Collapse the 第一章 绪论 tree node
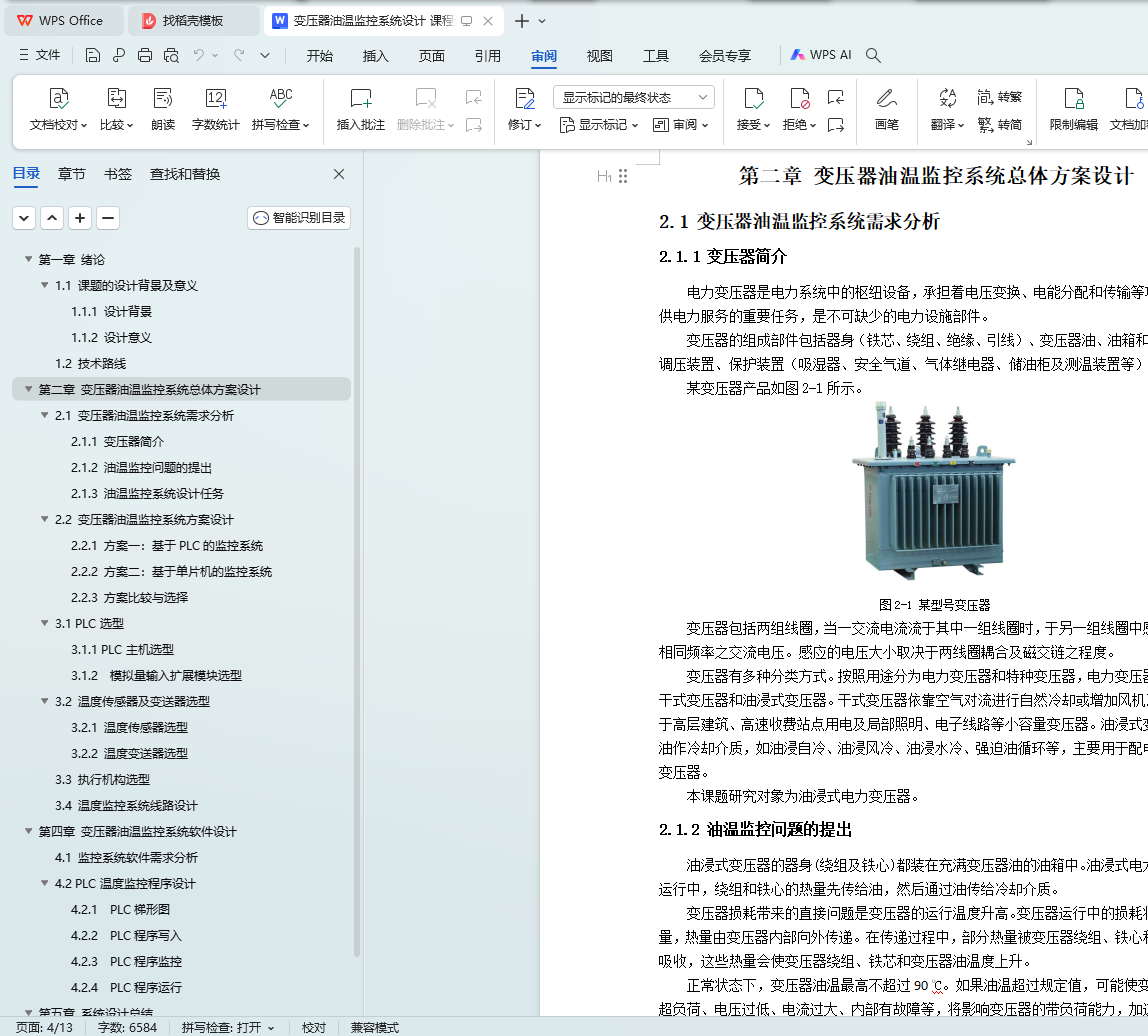The height and width of the screenshot is (1036, 1148). point(29,259)
